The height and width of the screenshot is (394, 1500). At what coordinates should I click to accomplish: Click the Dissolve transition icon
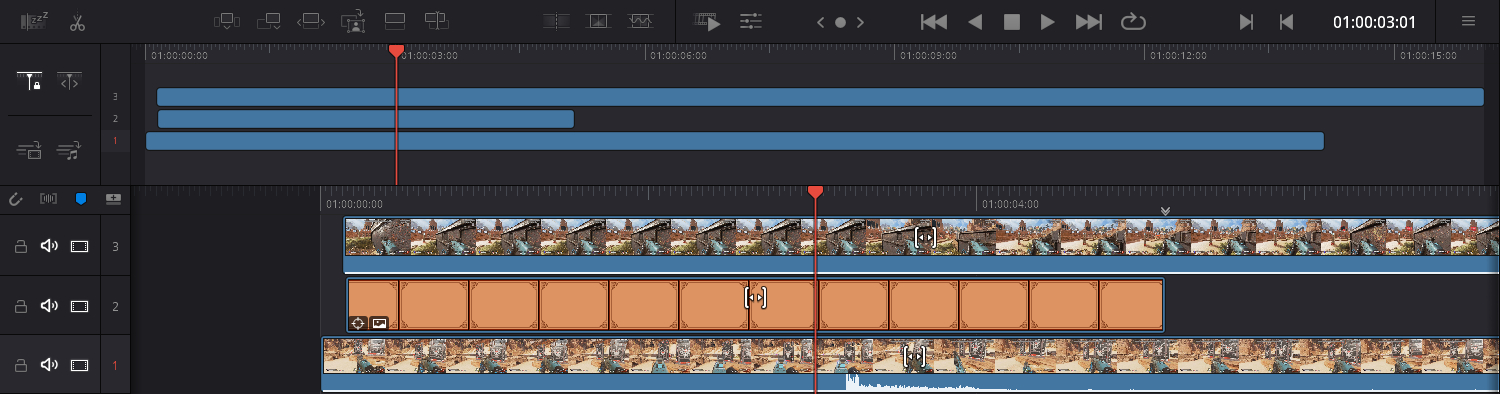pyautogui.click(x=598, y=21)
